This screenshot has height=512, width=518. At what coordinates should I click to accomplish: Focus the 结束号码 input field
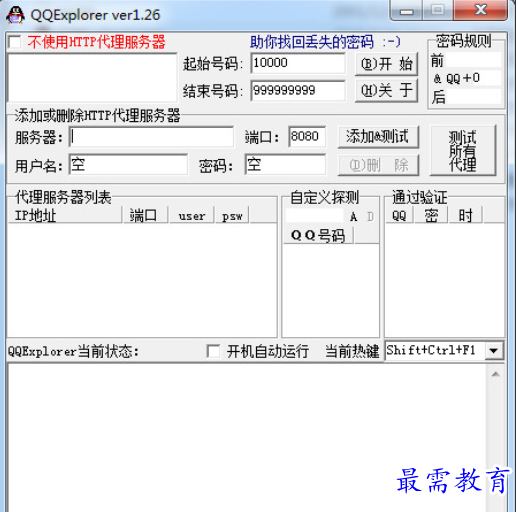(298, 90)
